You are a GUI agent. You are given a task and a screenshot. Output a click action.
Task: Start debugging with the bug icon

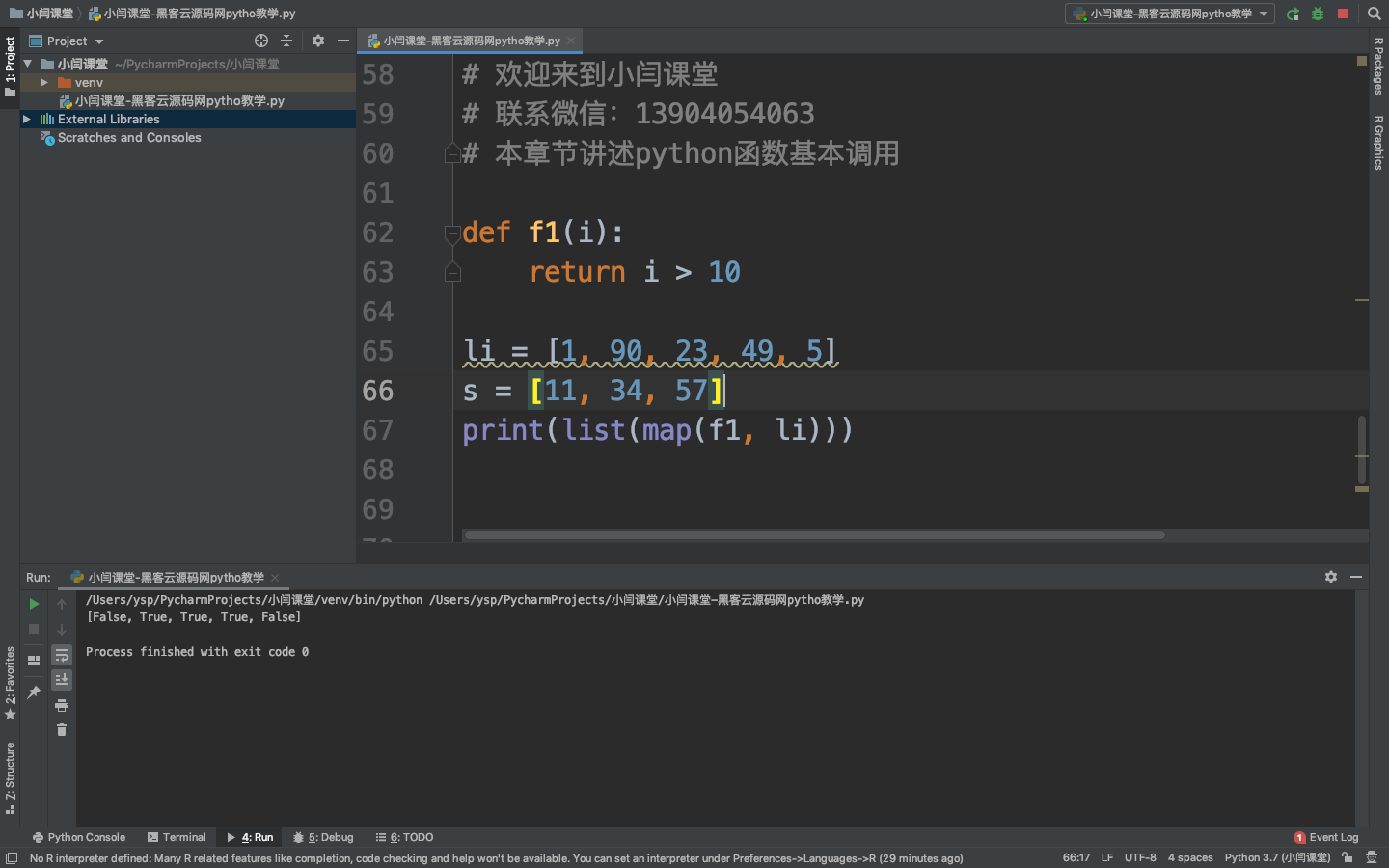point(1318,14)
